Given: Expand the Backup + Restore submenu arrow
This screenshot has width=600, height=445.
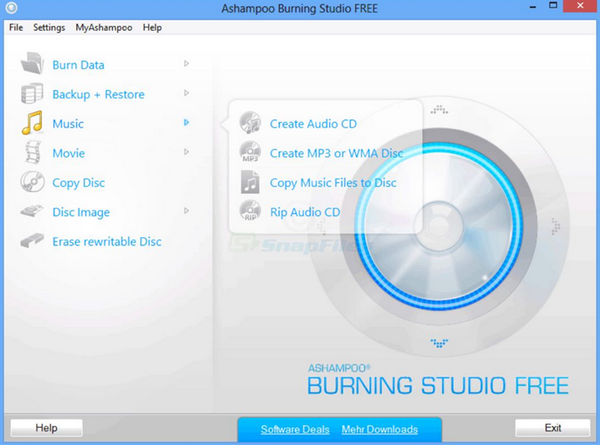Looking at the screenshot, I should pos(186,94).
